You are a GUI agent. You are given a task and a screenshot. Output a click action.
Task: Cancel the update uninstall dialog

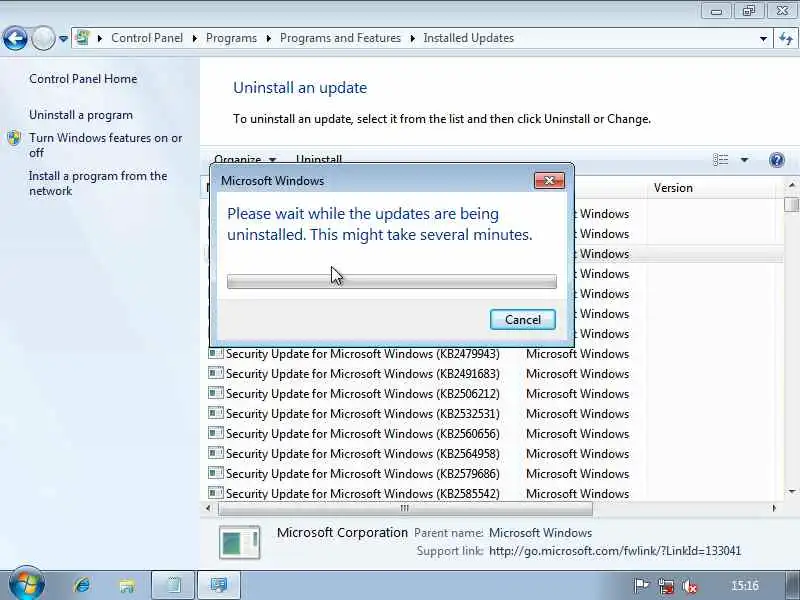click(x=522, y=319)
